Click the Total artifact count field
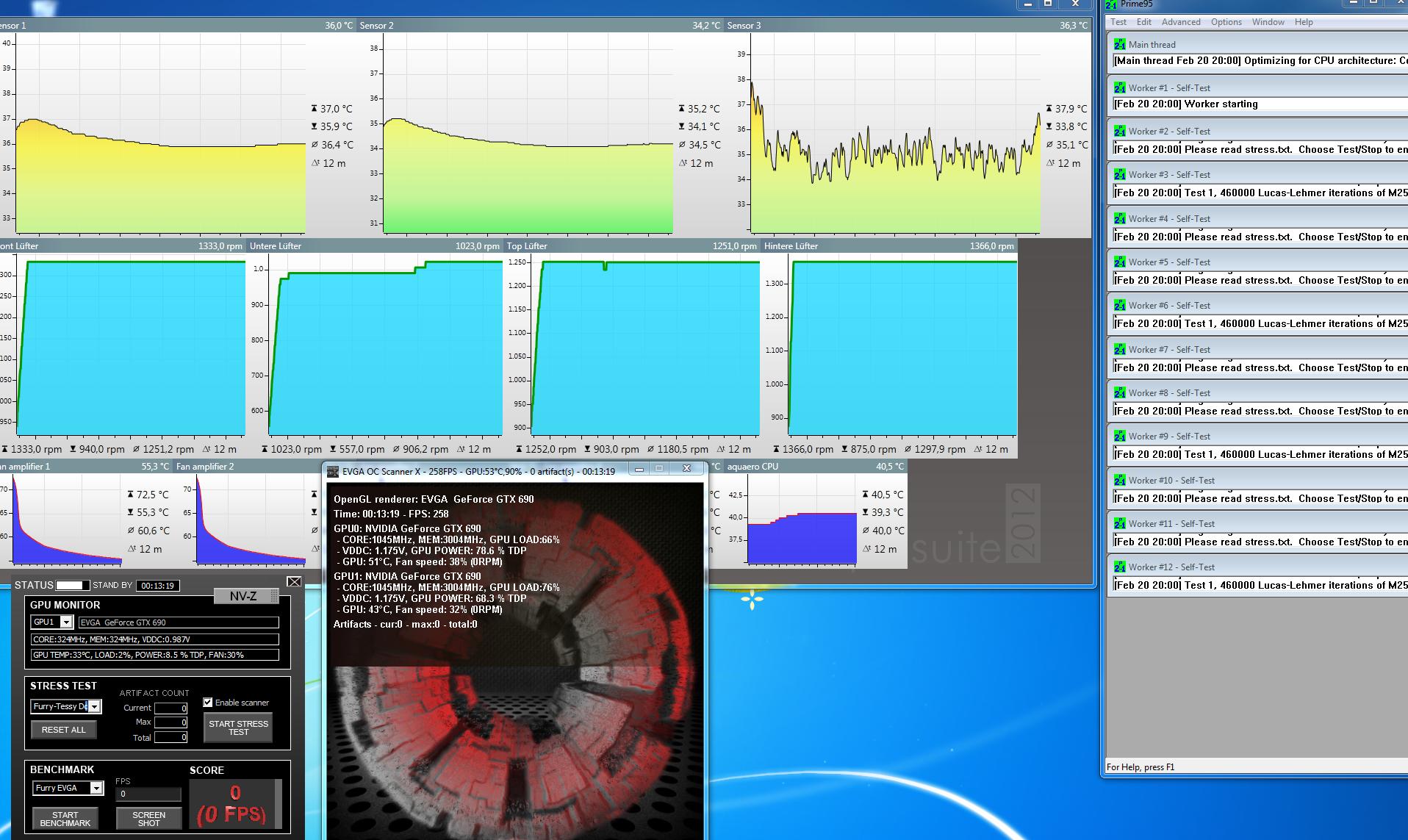The height and width of the screenshot is (840, 1408). pos(170,737)
